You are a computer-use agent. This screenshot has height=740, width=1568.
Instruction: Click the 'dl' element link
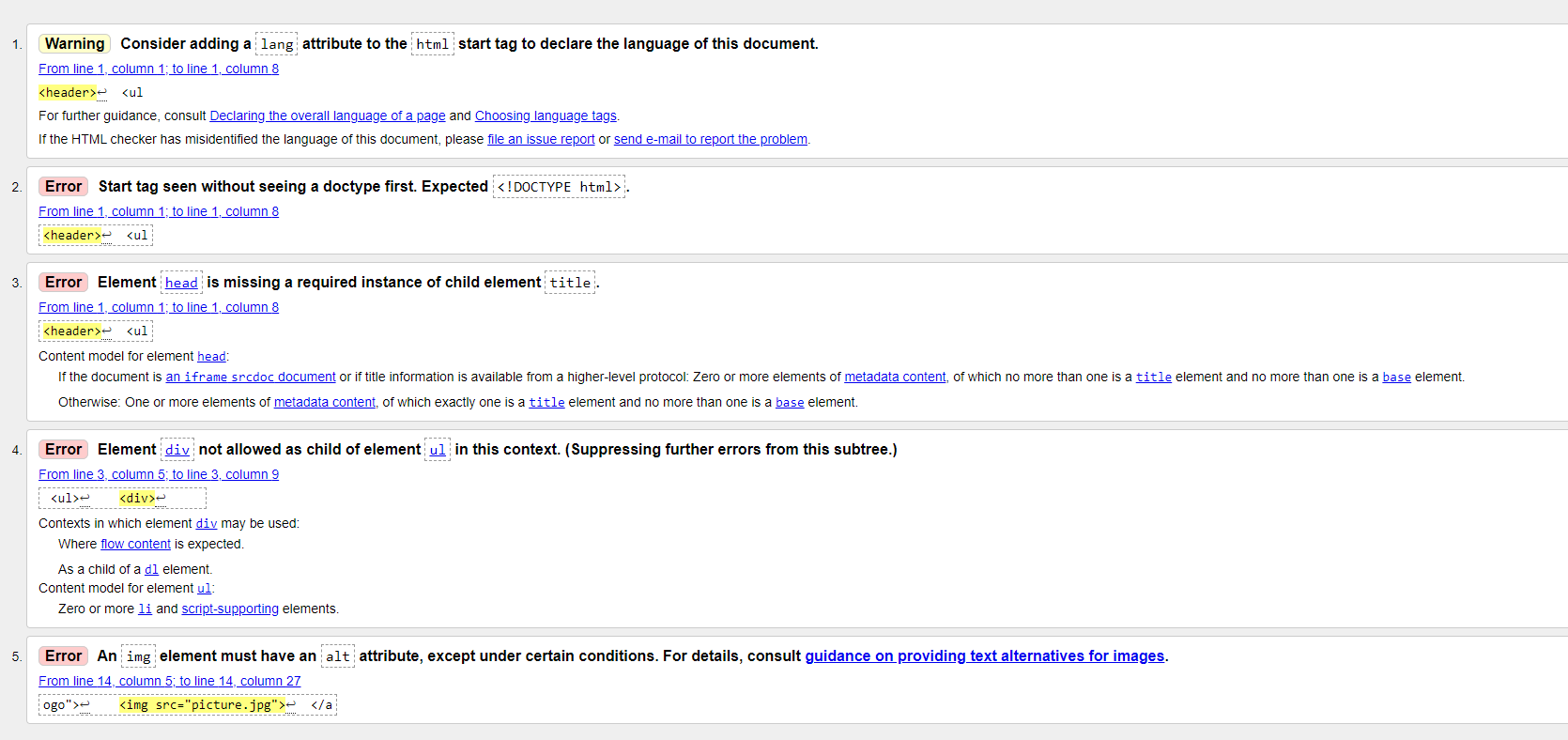coord(151,569)
